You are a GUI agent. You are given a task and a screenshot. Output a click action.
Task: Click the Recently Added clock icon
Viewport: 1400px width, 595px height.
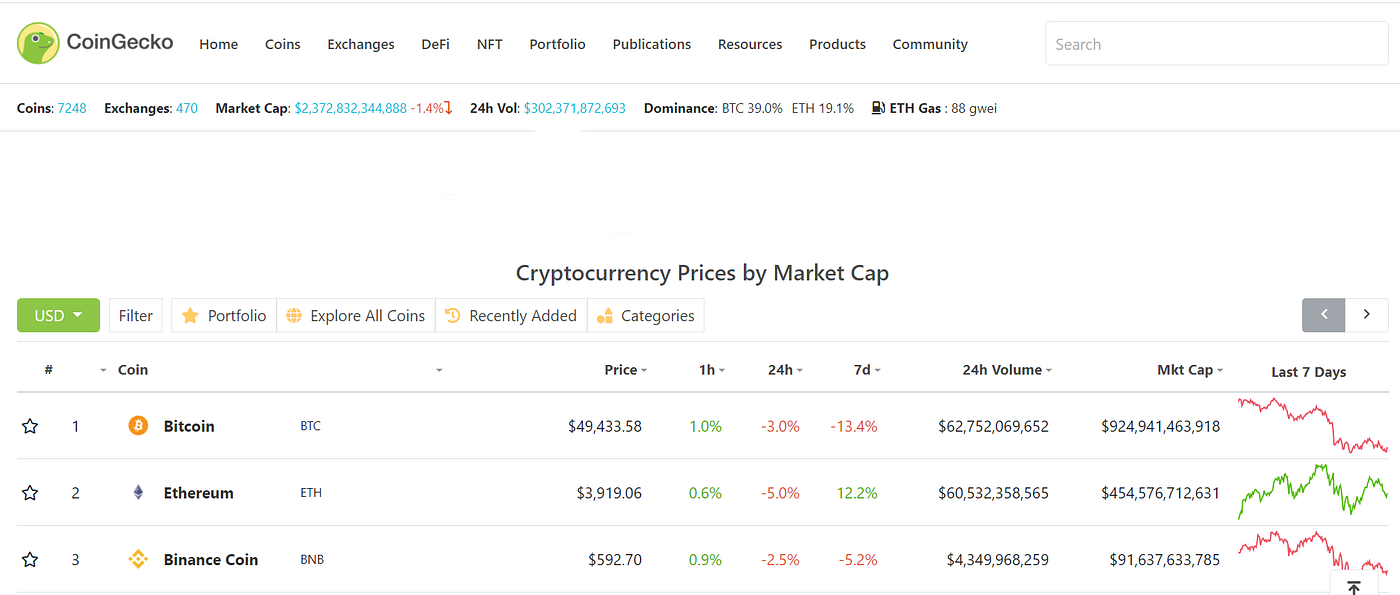coord(452,316)
